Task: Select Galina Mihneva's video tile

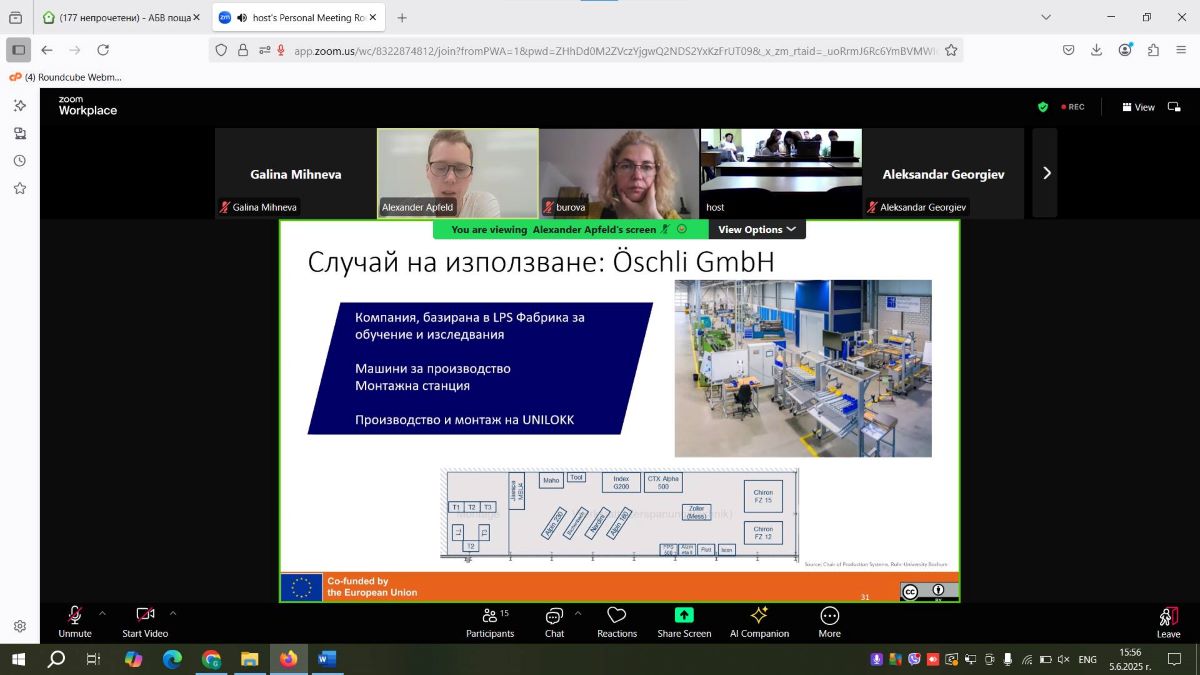Action: 295,173
